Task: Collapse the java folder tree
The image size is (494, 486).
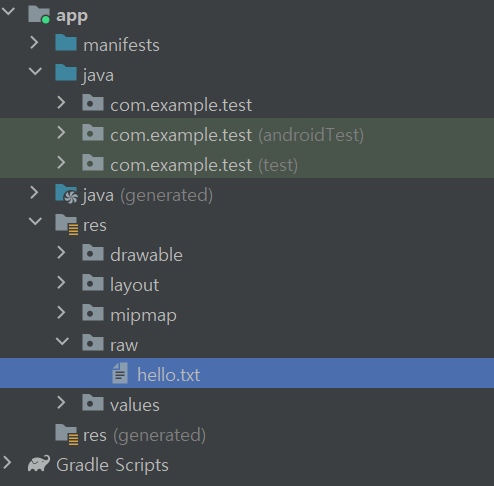Action: [35, 71]
